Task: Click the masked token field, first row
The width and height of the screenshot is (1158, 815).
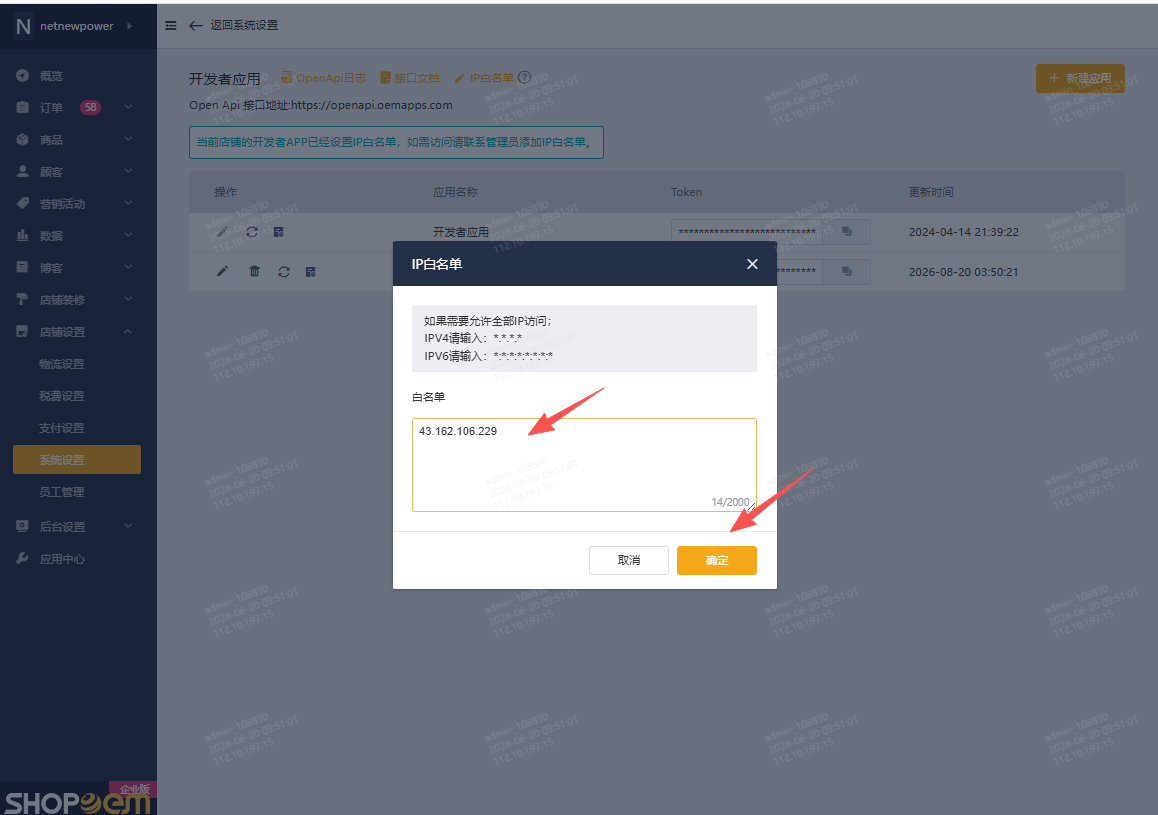Action: tap(747, 232)
